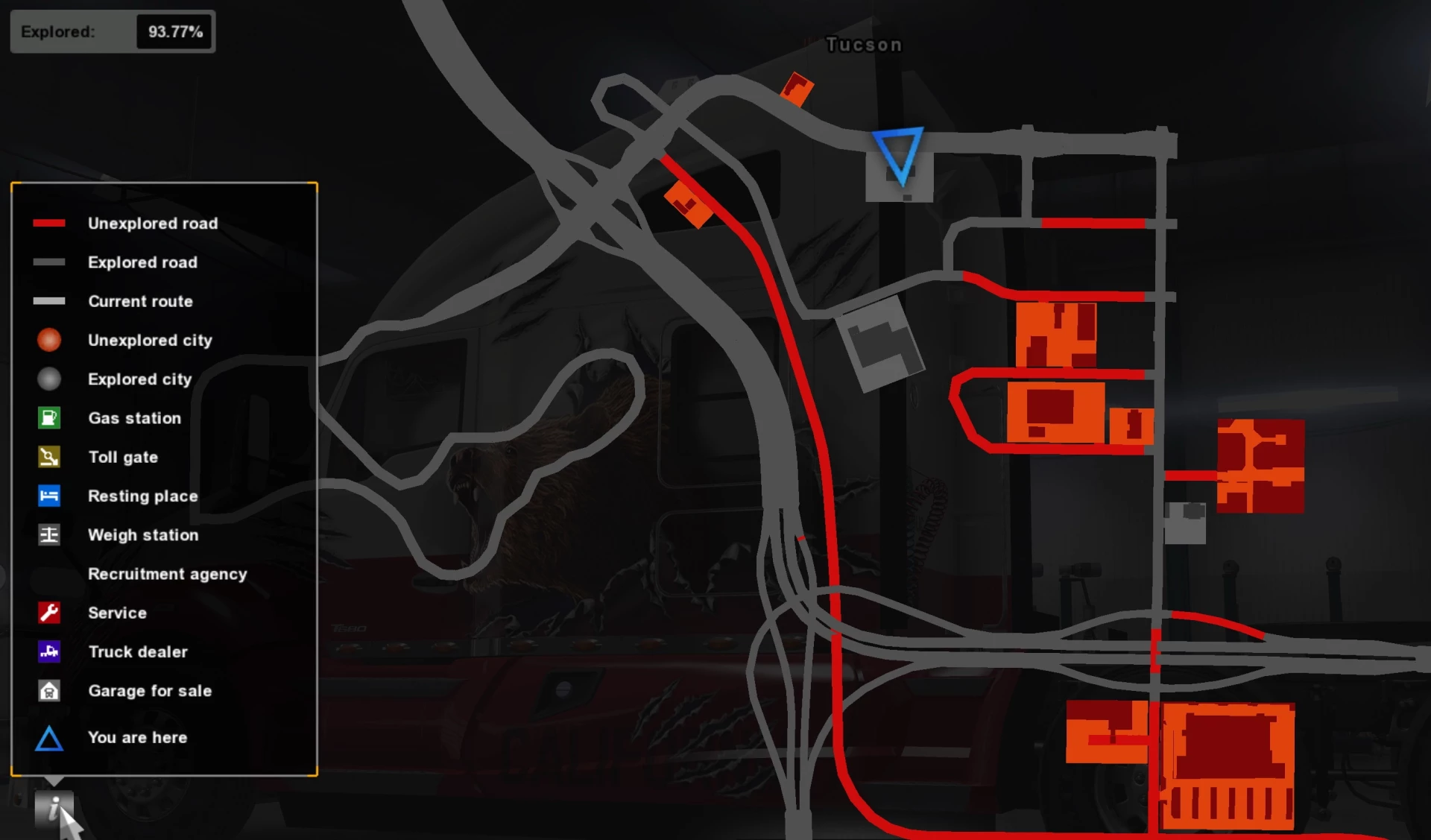Click the Resting place icon in legend
Viewport: 1431px width, 840px height.
point(48,495)
